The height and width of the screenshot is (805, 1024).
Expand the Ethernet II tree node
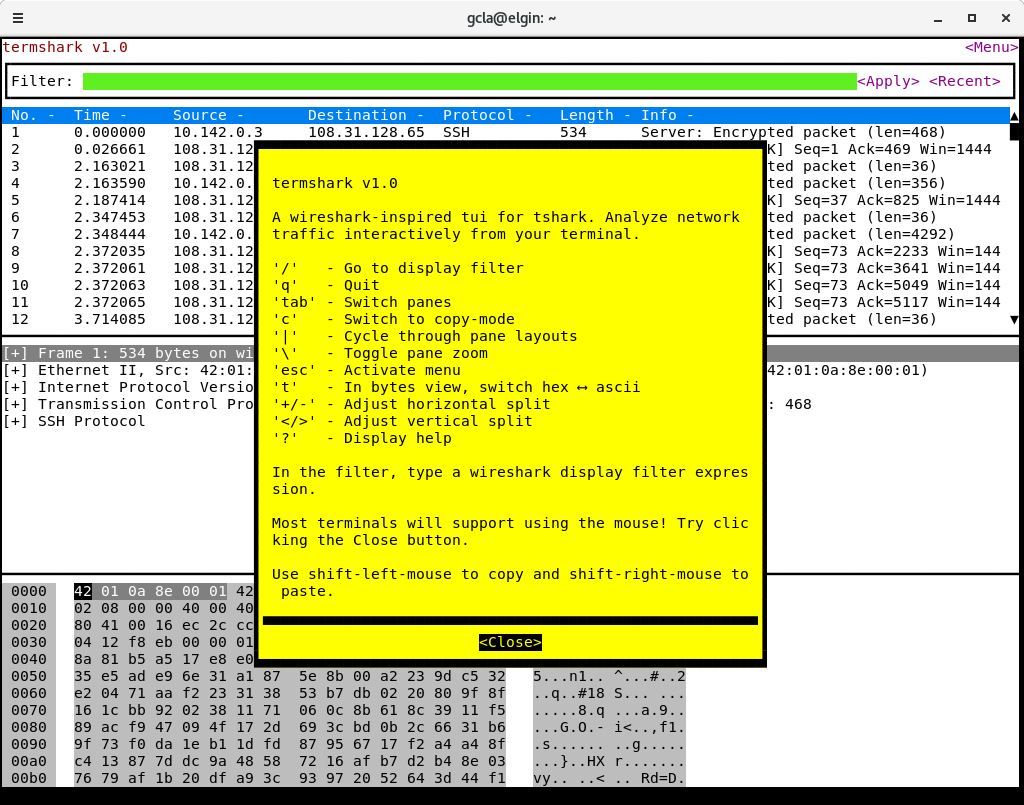point(15,370)
